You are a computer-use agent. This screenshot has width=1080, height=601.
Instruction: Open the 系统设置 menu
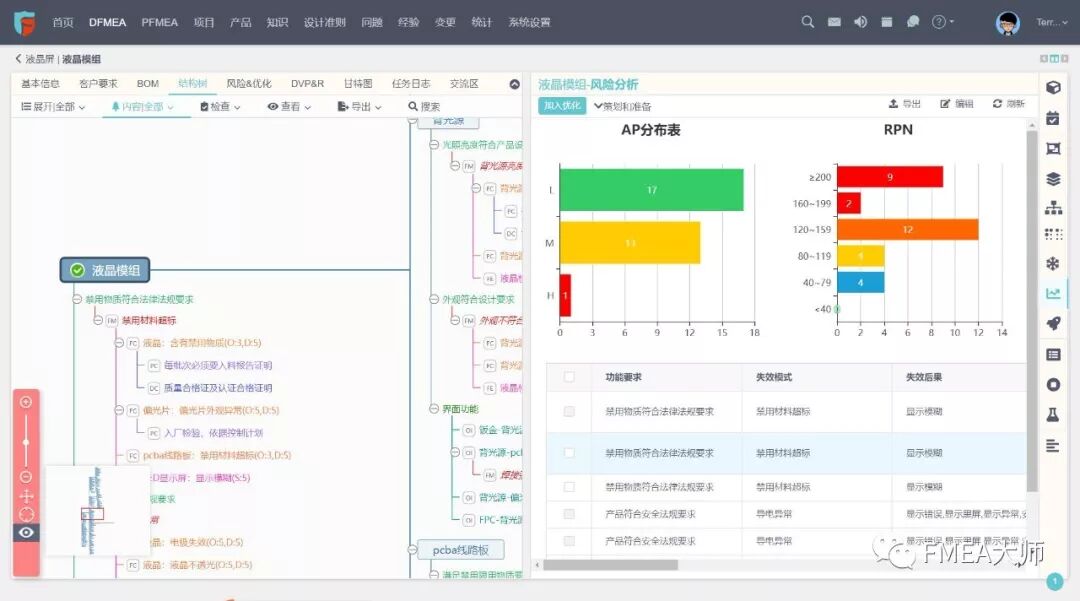(x=529, y=22)
